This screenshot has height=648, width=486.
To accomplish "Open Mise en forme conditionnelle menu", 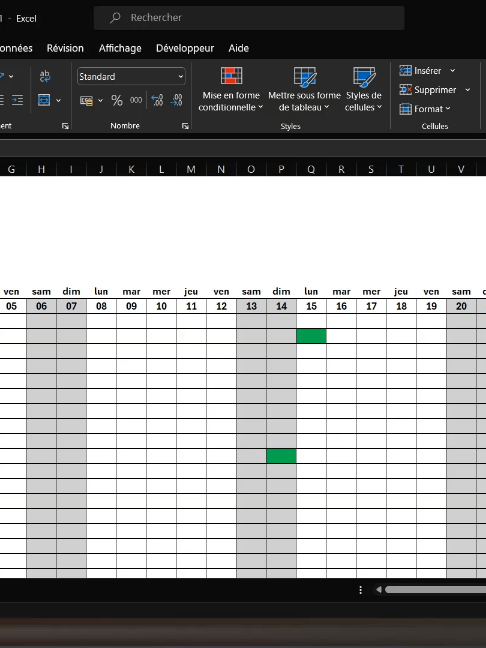I will (x=231, y=89).
